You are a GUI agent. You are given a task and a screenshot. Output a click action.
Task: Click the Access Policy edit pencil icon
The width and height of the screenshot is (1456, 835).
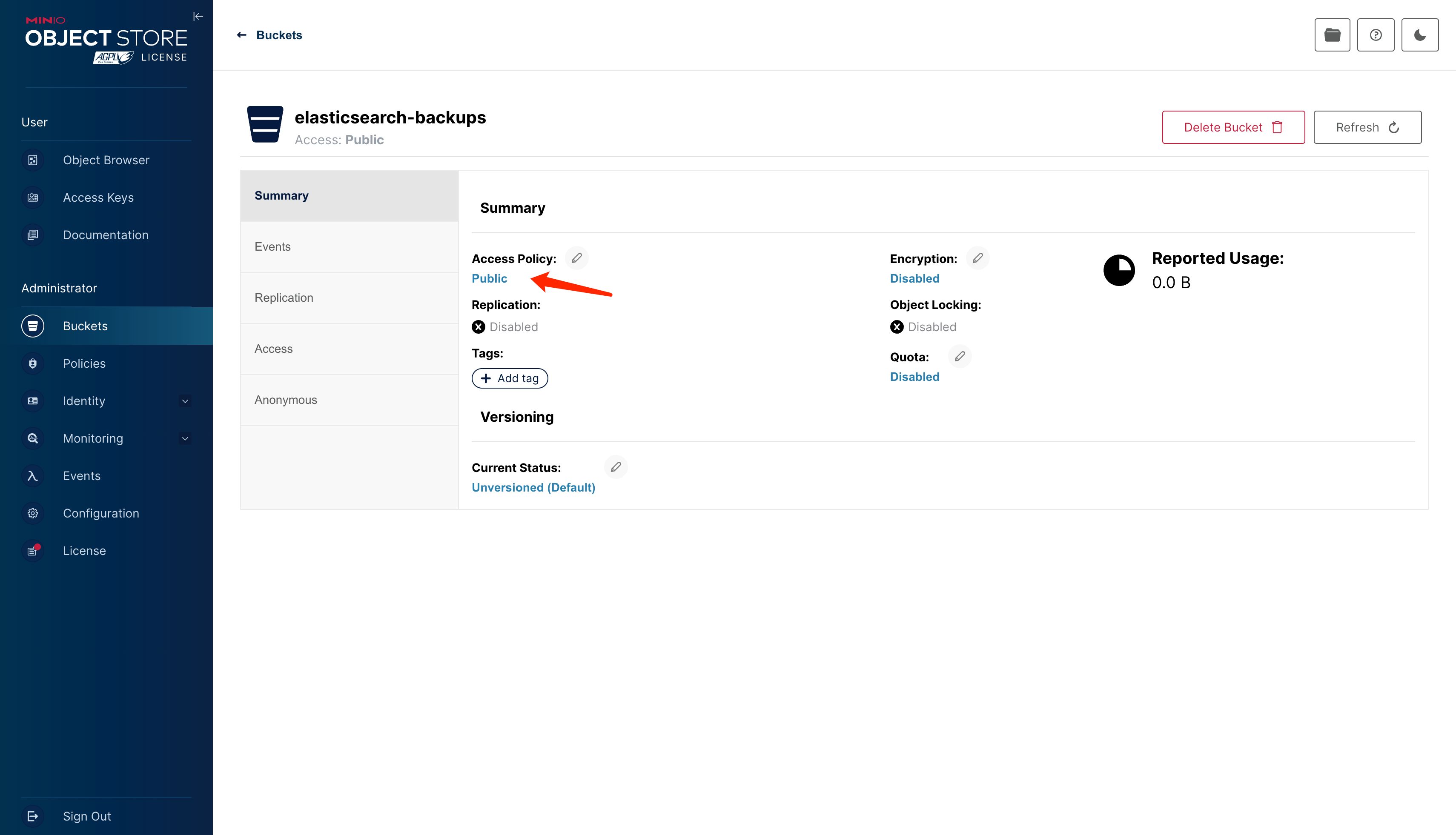pyautogui.click(x=576, y=258)
